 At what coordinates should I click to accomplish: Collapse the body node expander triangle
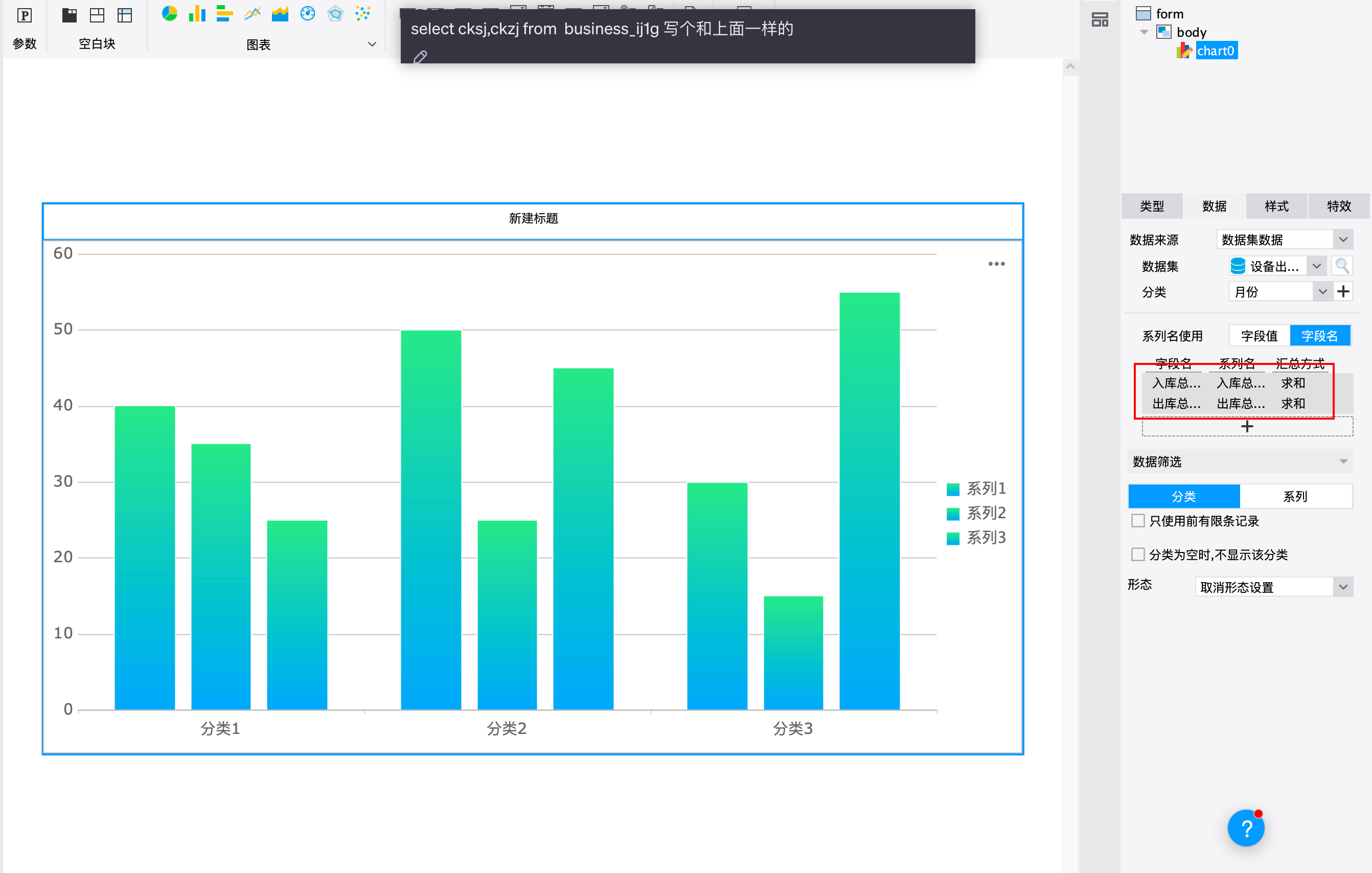coord(1144,32)
